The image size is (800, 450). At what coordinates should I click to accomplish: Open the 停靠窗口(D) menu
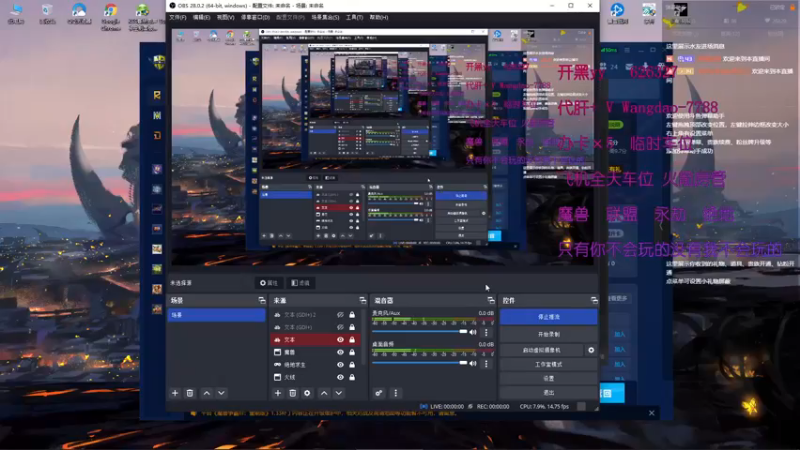pyautogui.click(x=255, y=17)
